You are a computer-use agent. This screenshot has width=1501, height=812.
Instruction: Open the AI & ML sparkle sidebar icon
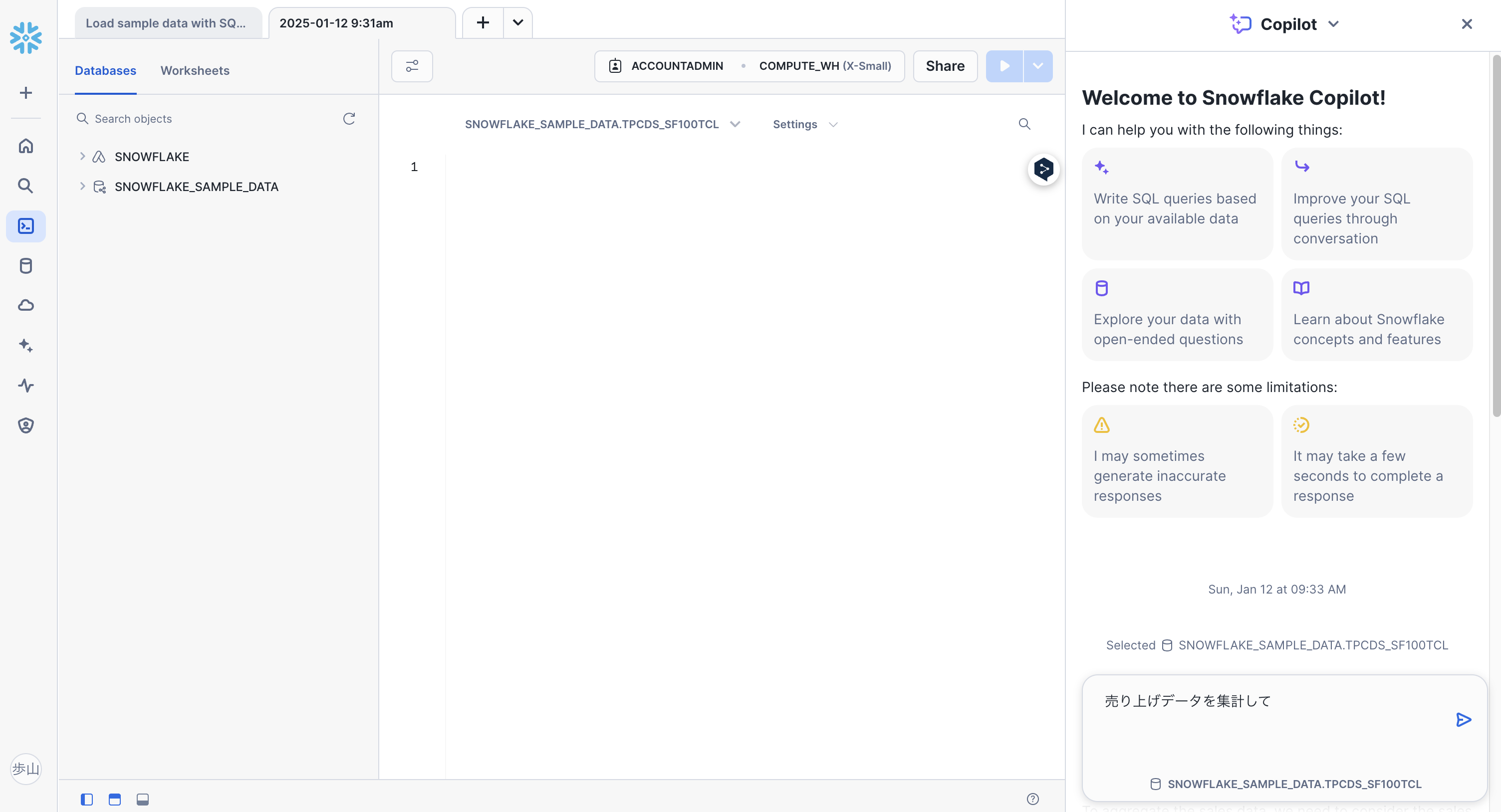pyautogui.click(x=25, y=346)
